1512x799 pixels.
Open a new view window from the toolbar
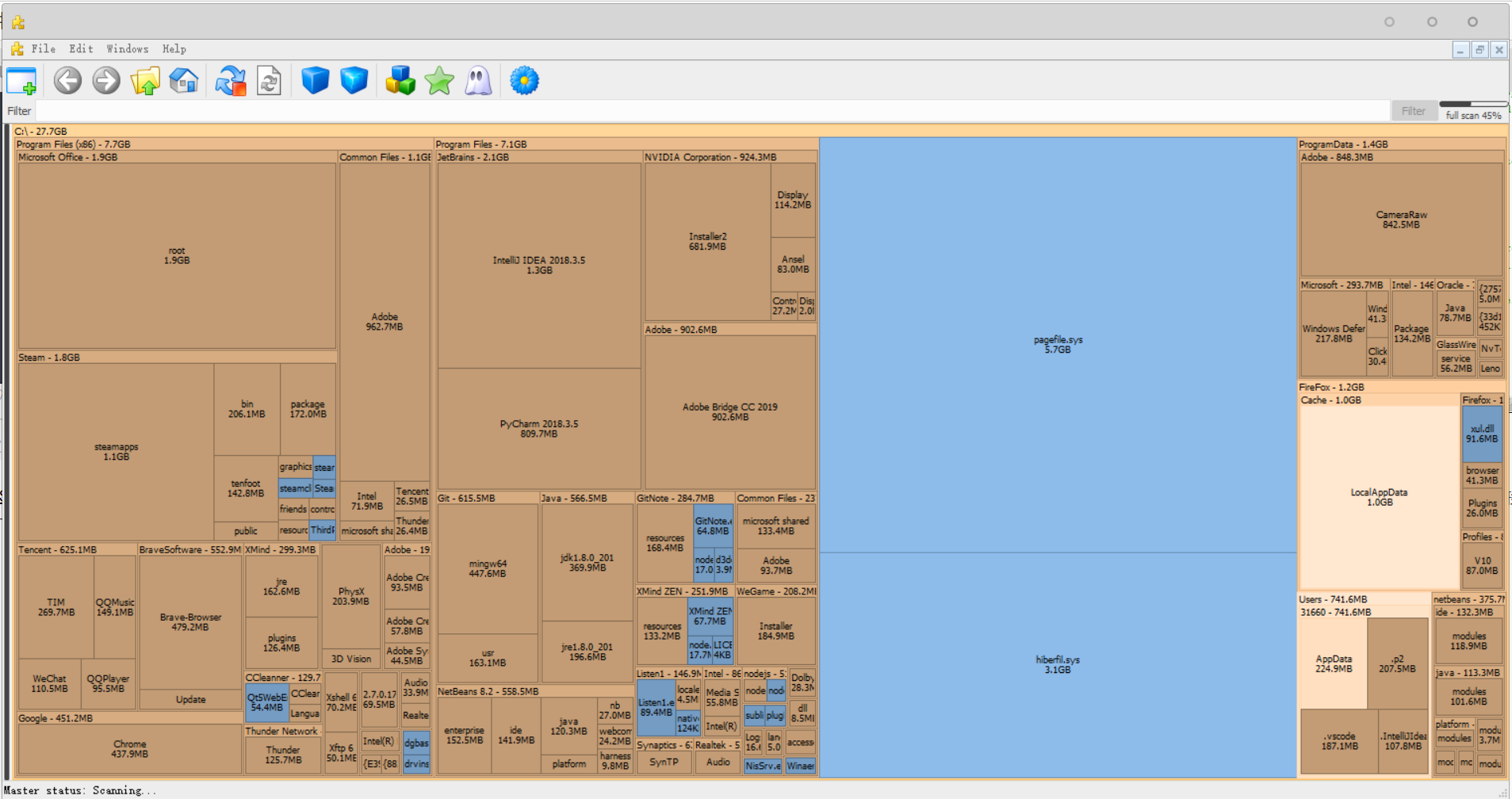pyautogui.click(x=21, y=81)
